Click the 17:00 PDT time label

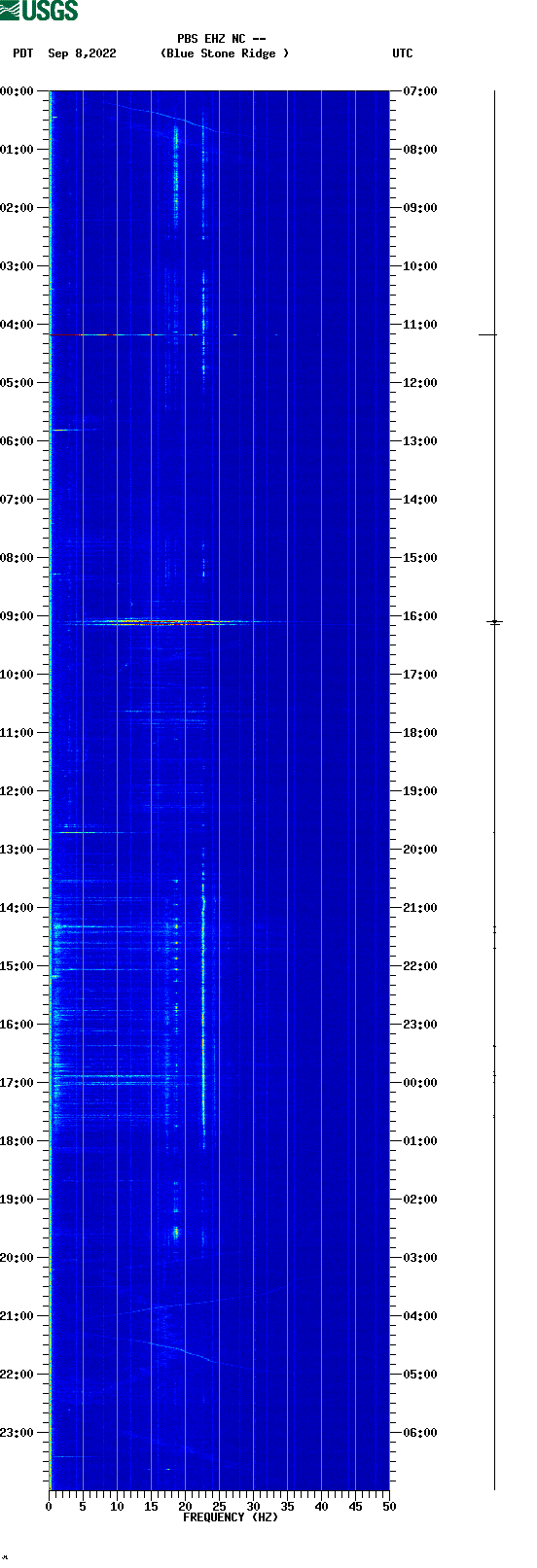coord(18,1083)
